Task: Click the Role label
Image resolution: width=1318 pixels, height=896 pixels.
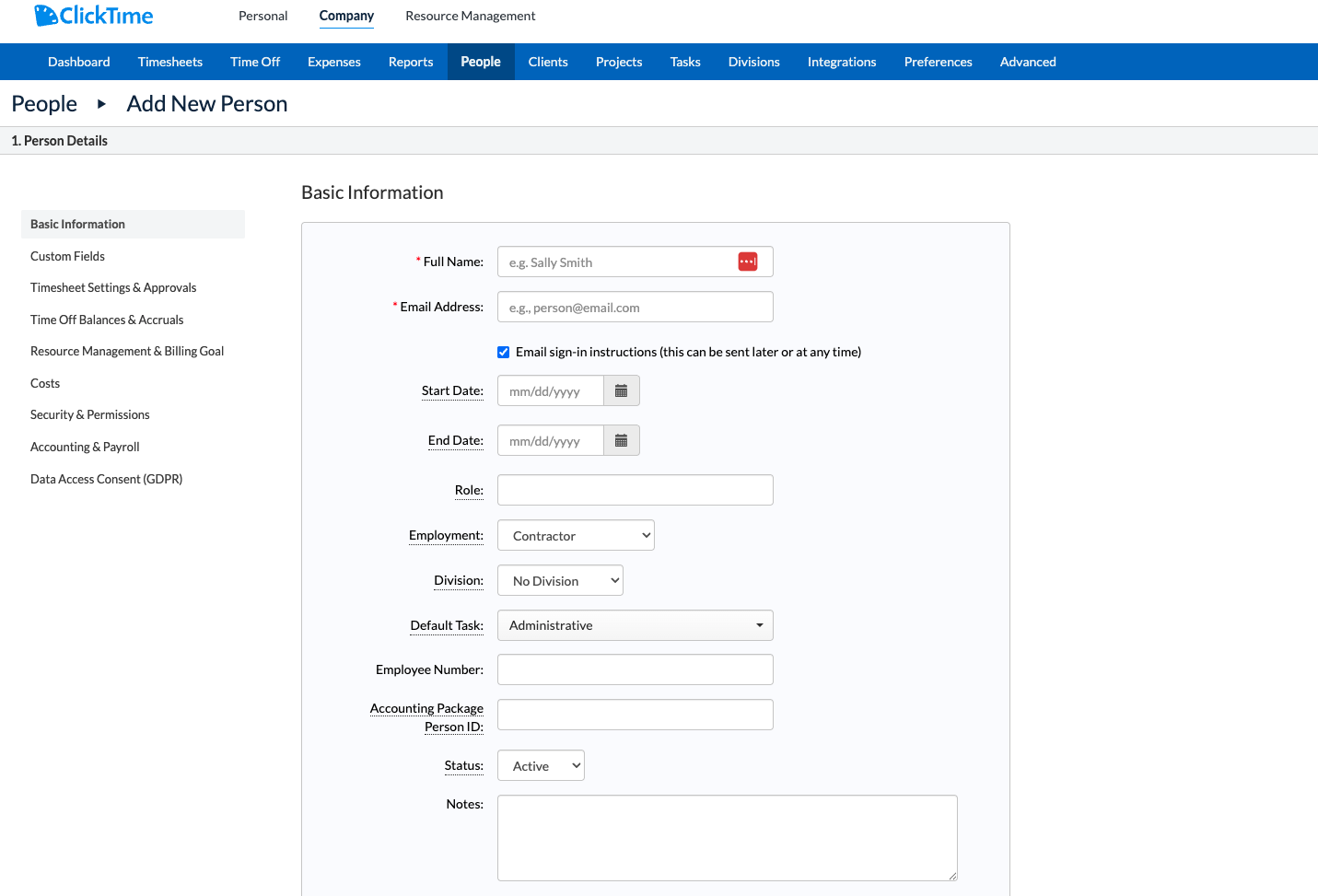Action: (x=469, y=490)
